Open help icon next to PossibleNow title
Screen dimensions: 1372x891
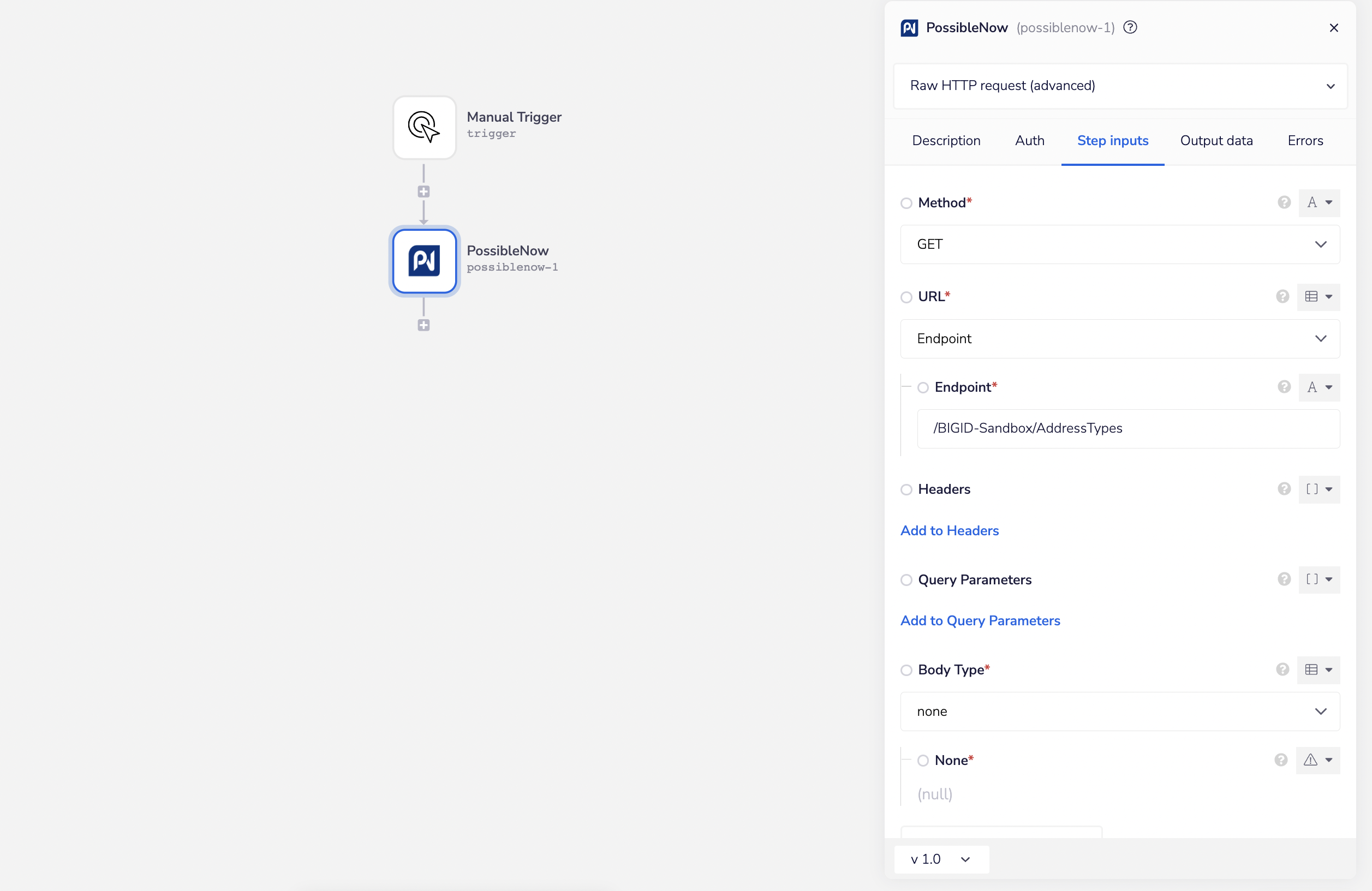[1130, 28]
